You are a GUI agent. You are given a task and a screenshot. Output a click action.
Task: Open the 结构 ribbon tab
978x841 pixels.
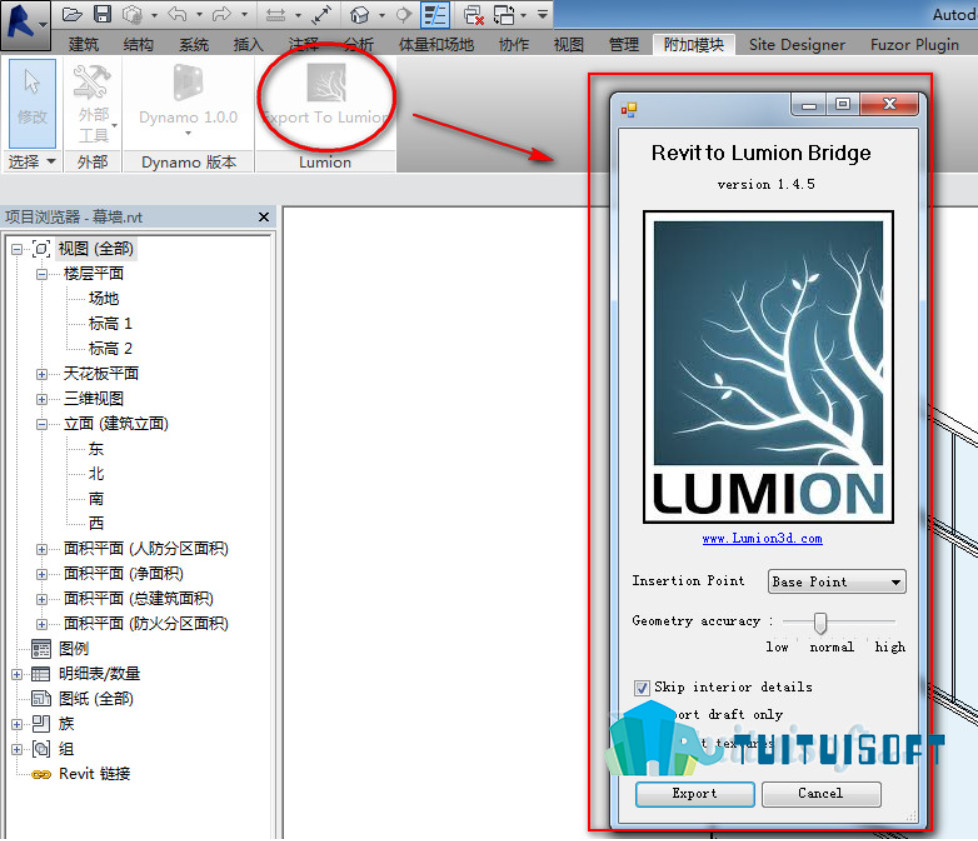click(138, 45)
